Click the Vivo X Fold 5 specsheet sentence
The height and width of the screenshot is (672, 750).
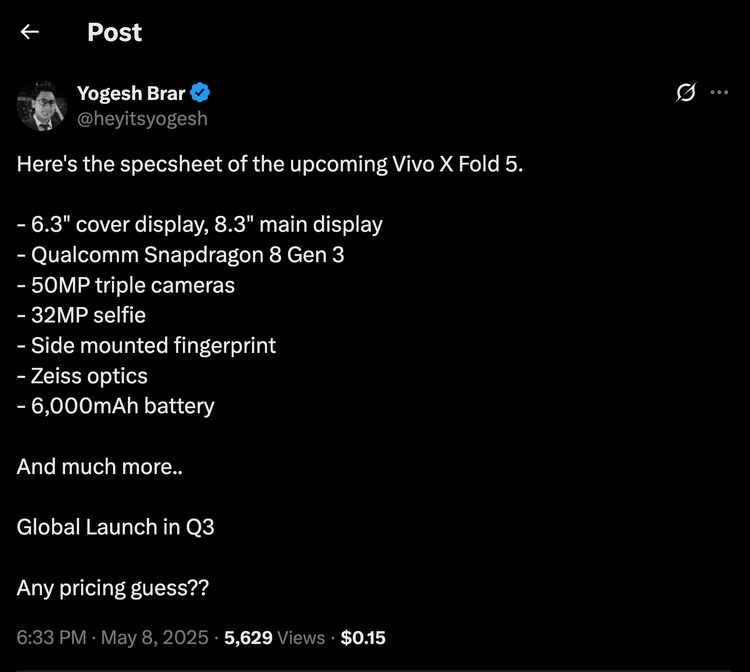tap(270, 164)
